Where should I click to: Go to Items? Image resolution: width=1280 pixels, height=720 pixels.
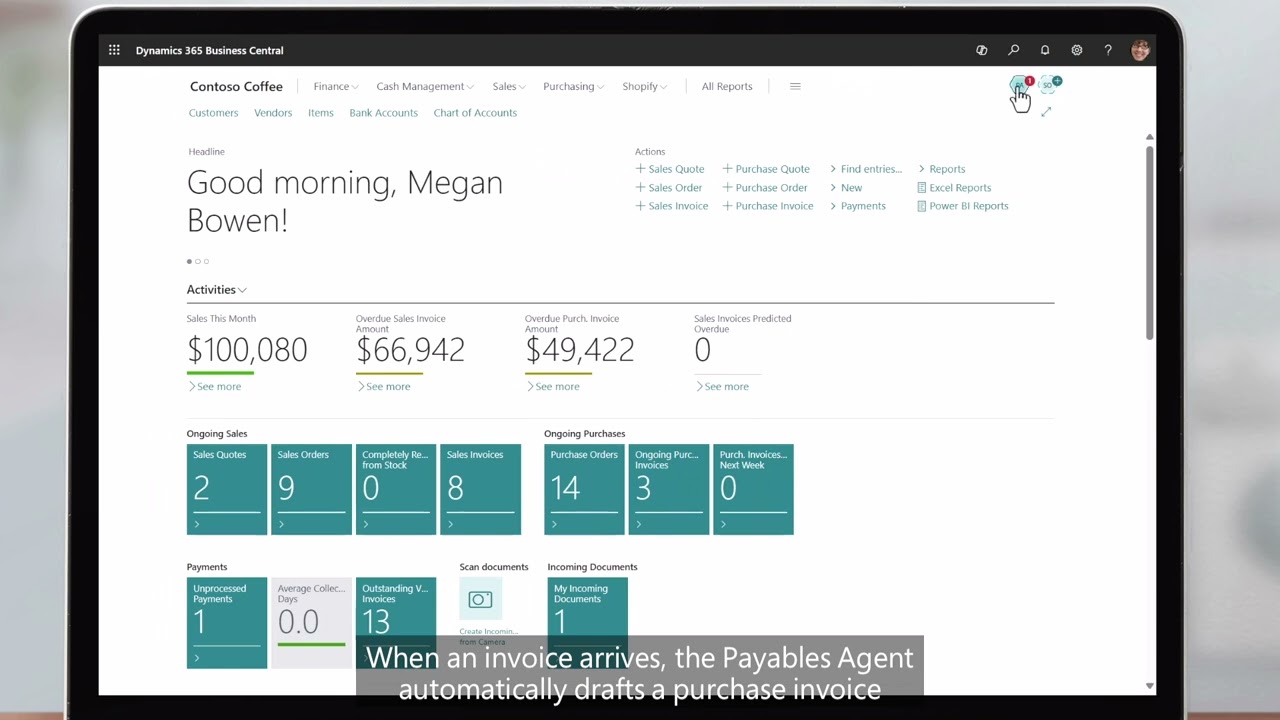321,113
